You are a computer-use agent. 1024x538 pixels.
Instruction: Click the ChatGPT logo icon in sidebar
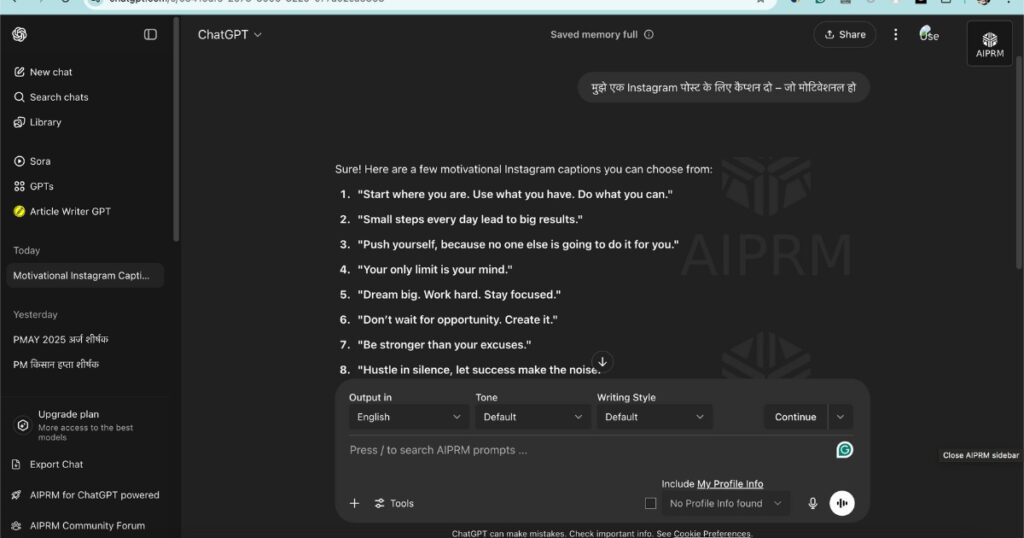click(x=20, y=35)
